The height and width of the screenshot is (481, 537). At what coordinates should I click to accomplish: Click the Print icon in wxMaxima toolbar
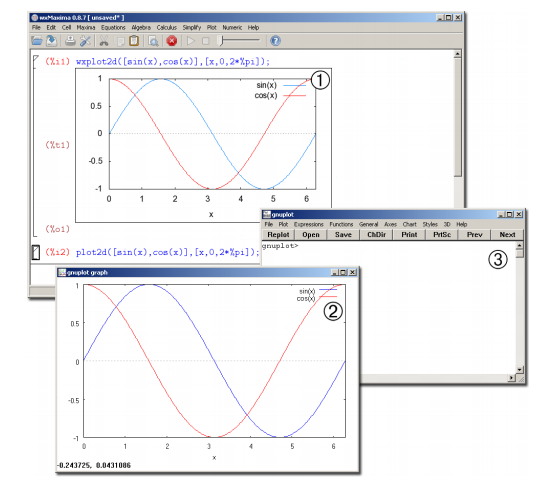[x=70, y=41]
